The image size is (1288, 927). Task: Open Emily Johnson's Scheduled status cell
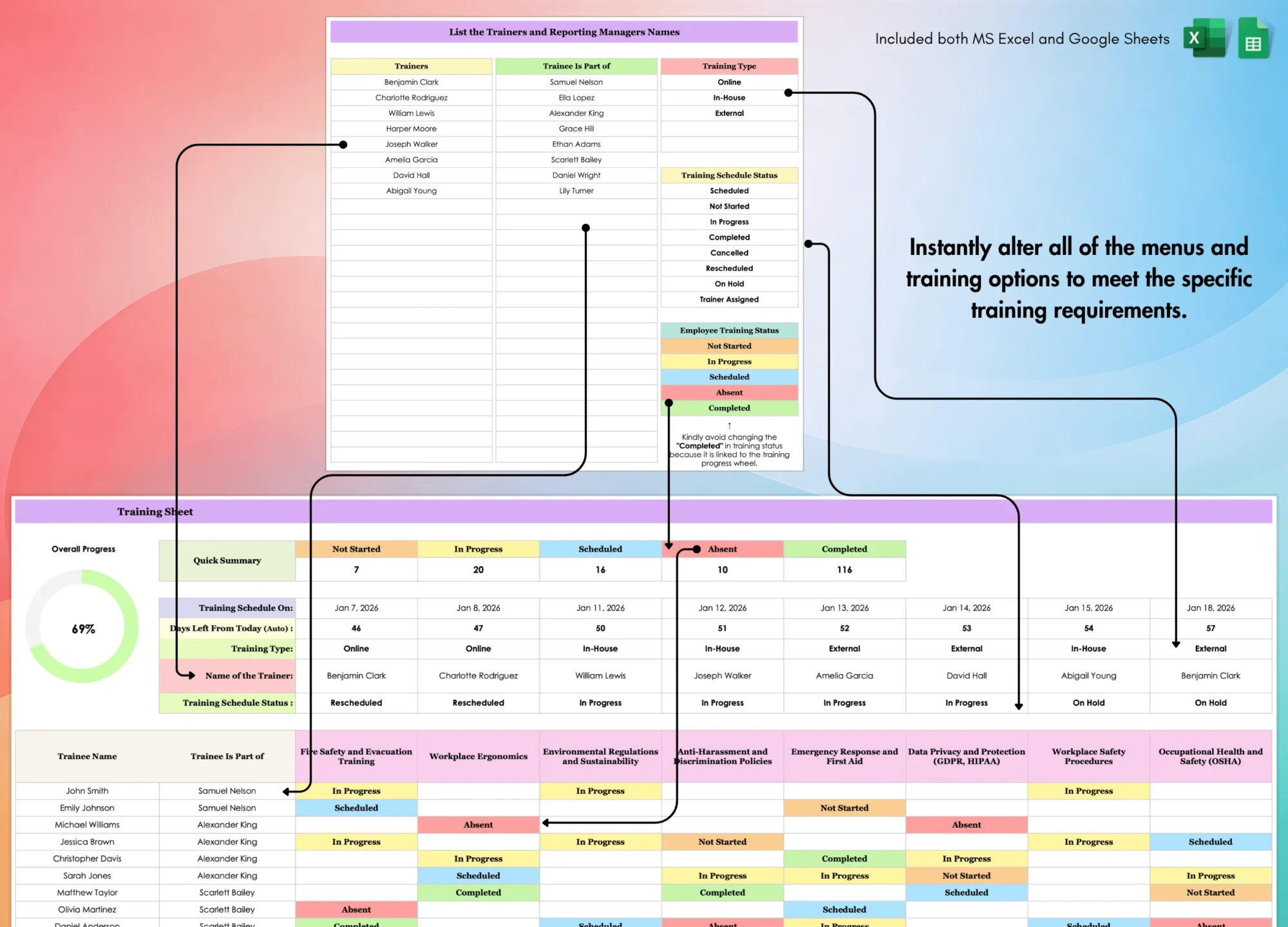click(x=356, y=808)
